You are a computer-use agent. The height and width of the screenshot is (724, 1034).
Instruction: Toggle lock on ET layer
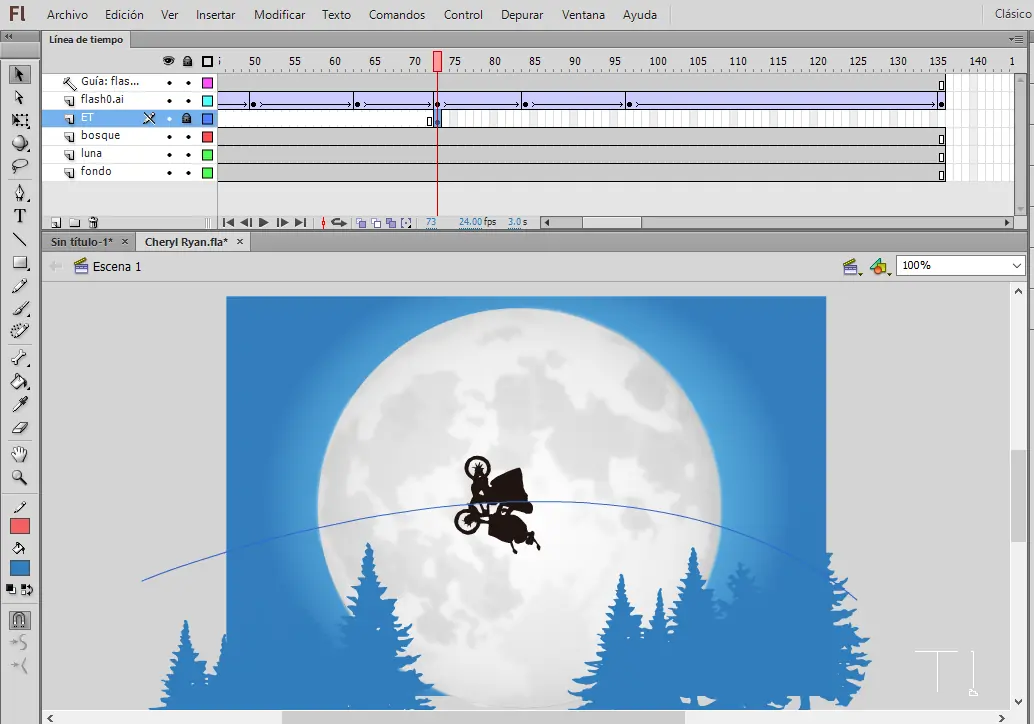pos(187,119)
